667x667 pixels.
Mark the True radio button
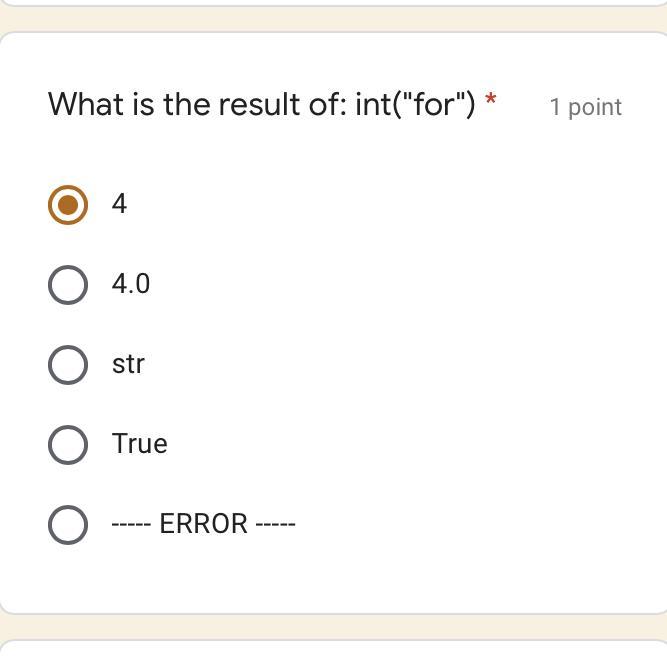[67, 445]
